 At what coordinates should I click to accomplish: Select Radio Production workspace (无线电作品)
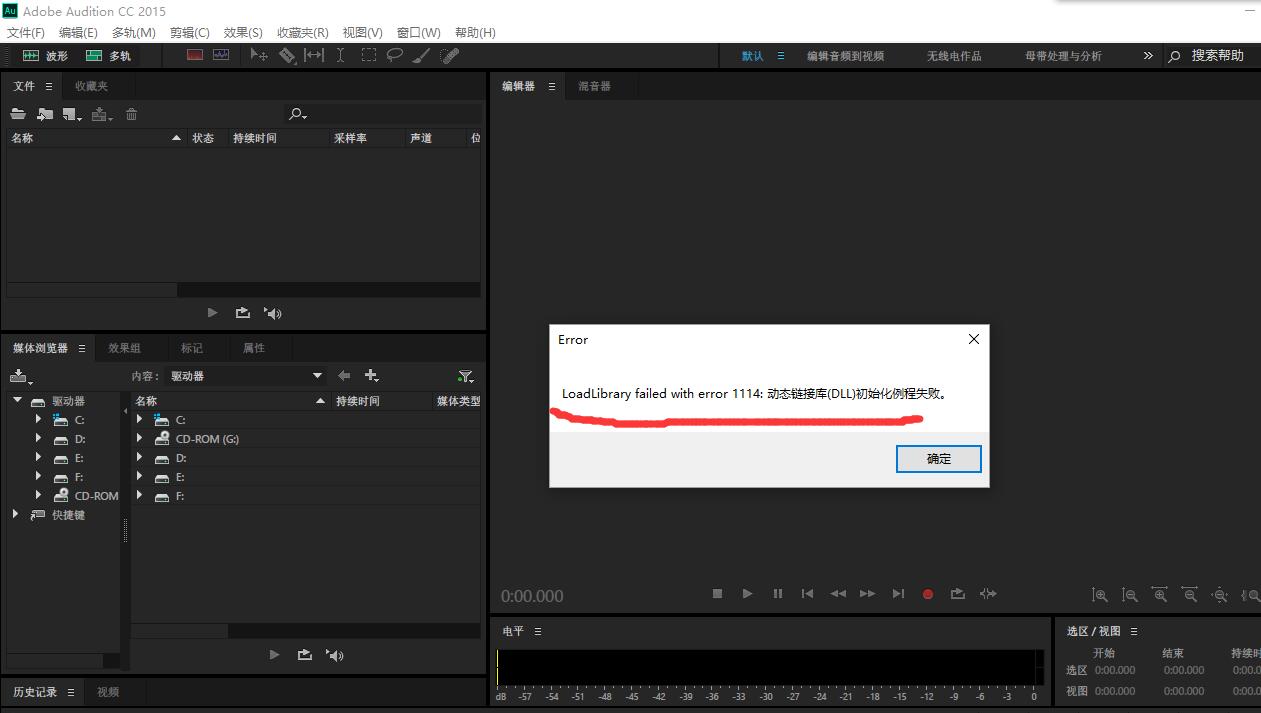pyautogui.click(x=954, y=56)
